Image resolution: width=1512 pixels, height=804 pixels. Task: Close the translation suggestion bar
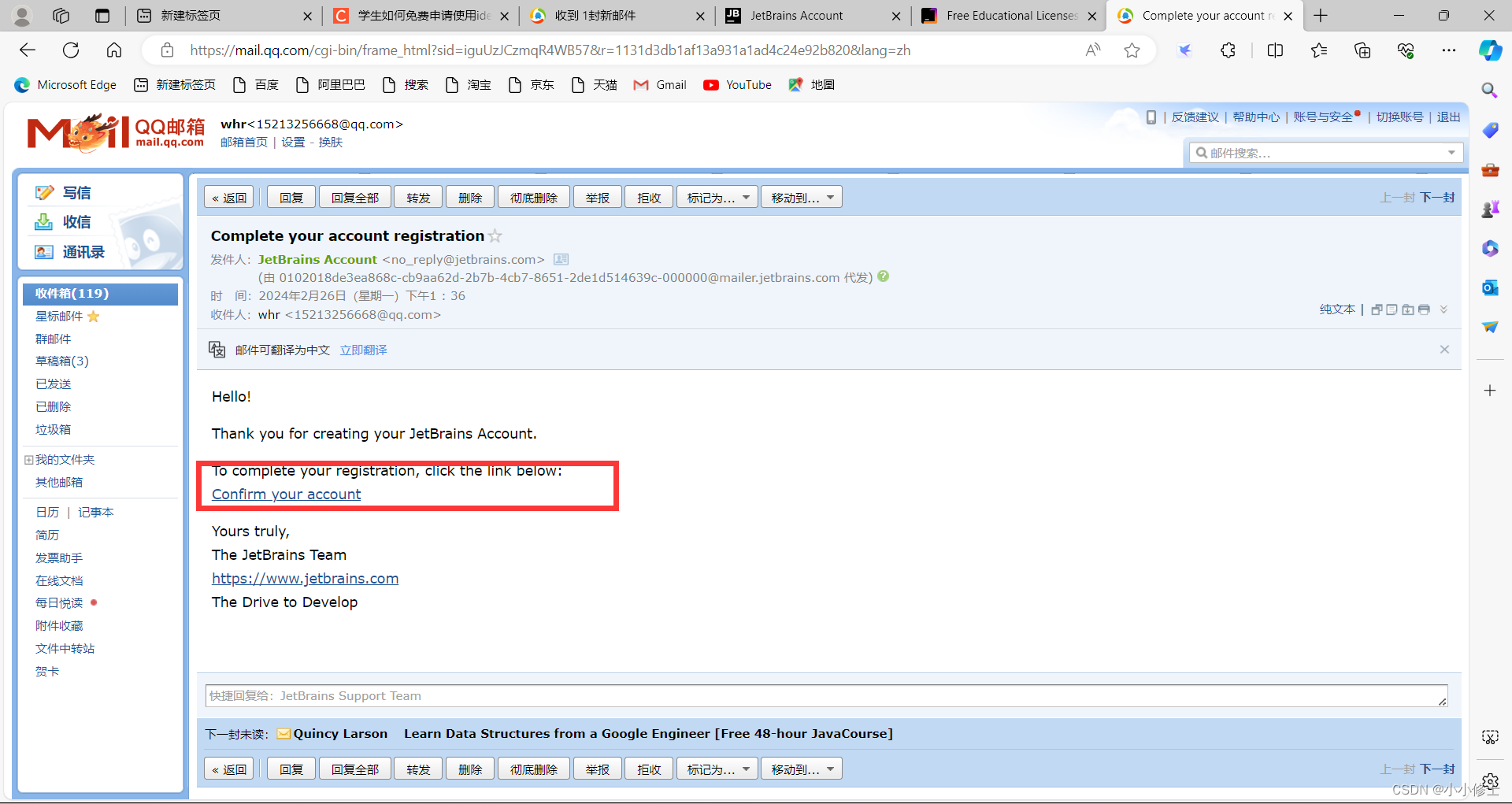pos(1444,350)
